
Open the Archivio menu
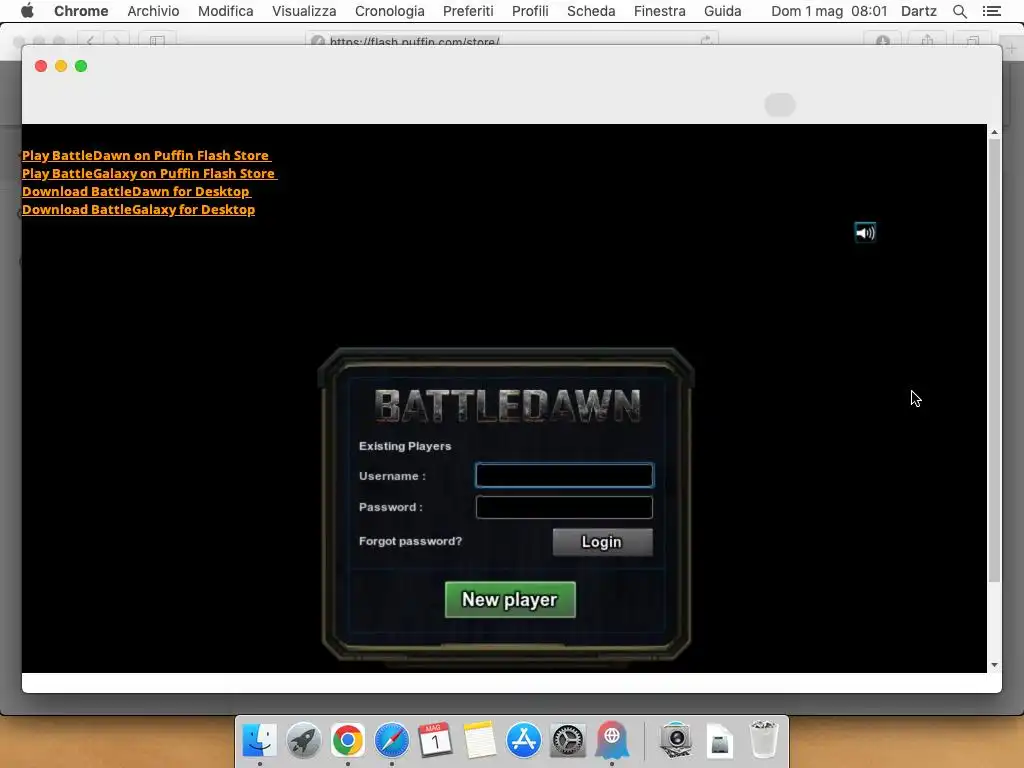153,11
